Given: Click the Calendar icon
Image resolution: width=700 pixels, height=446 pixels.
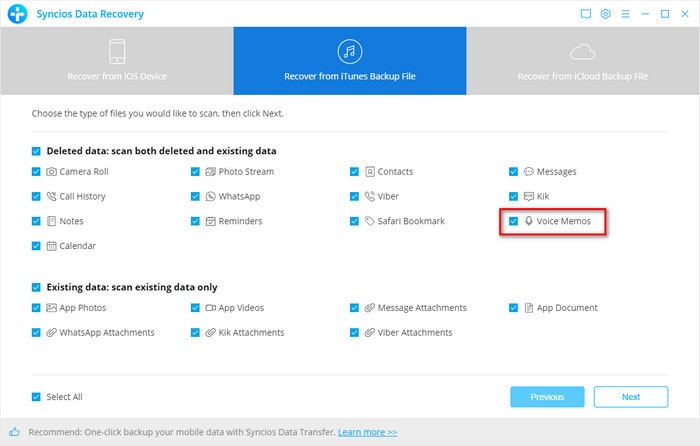Looking at the screenshot, I should (51, 246).
